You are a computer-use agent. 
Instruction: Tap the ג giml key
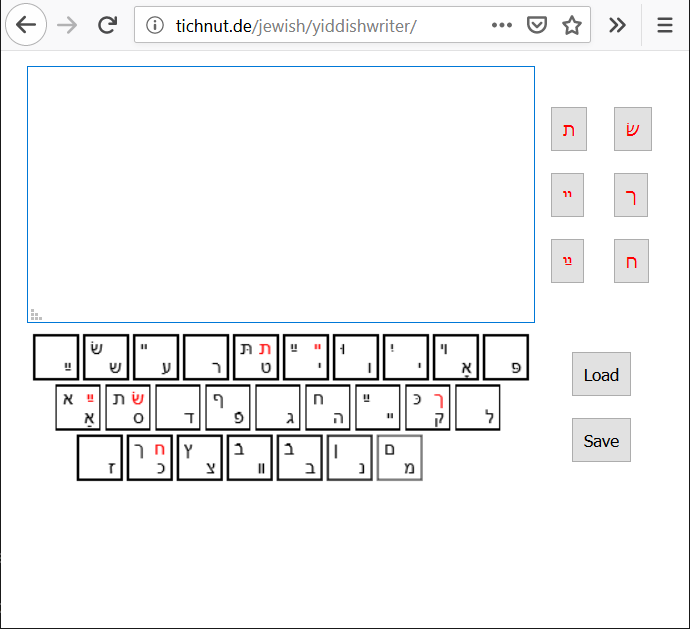click(x=278, y=408)
